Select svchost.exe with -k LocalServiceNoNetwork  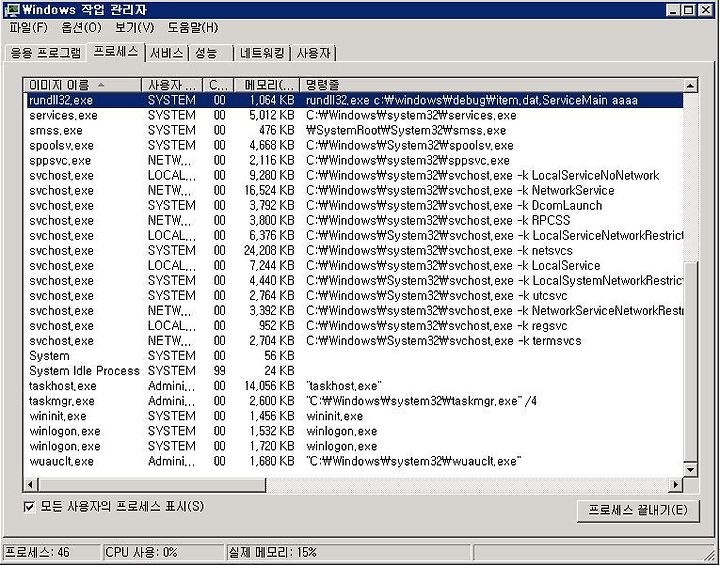pos(354,175)
